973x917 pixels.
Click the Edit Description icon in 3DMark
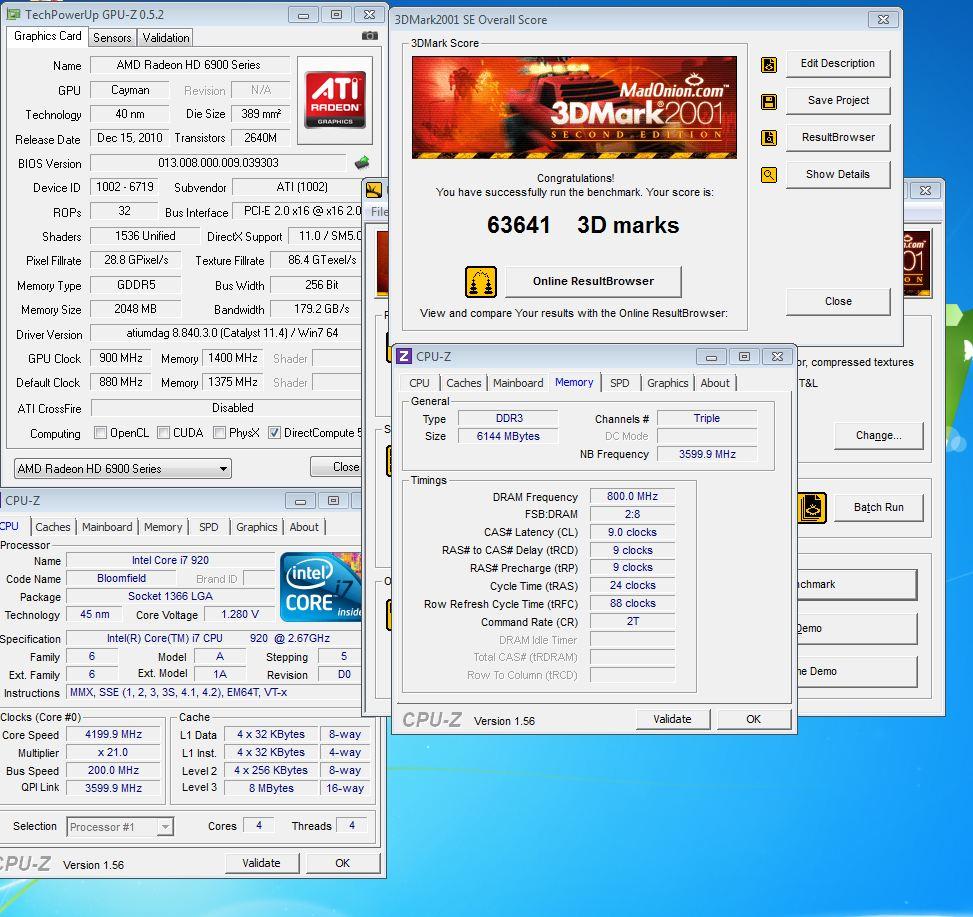tap(769, 65)
